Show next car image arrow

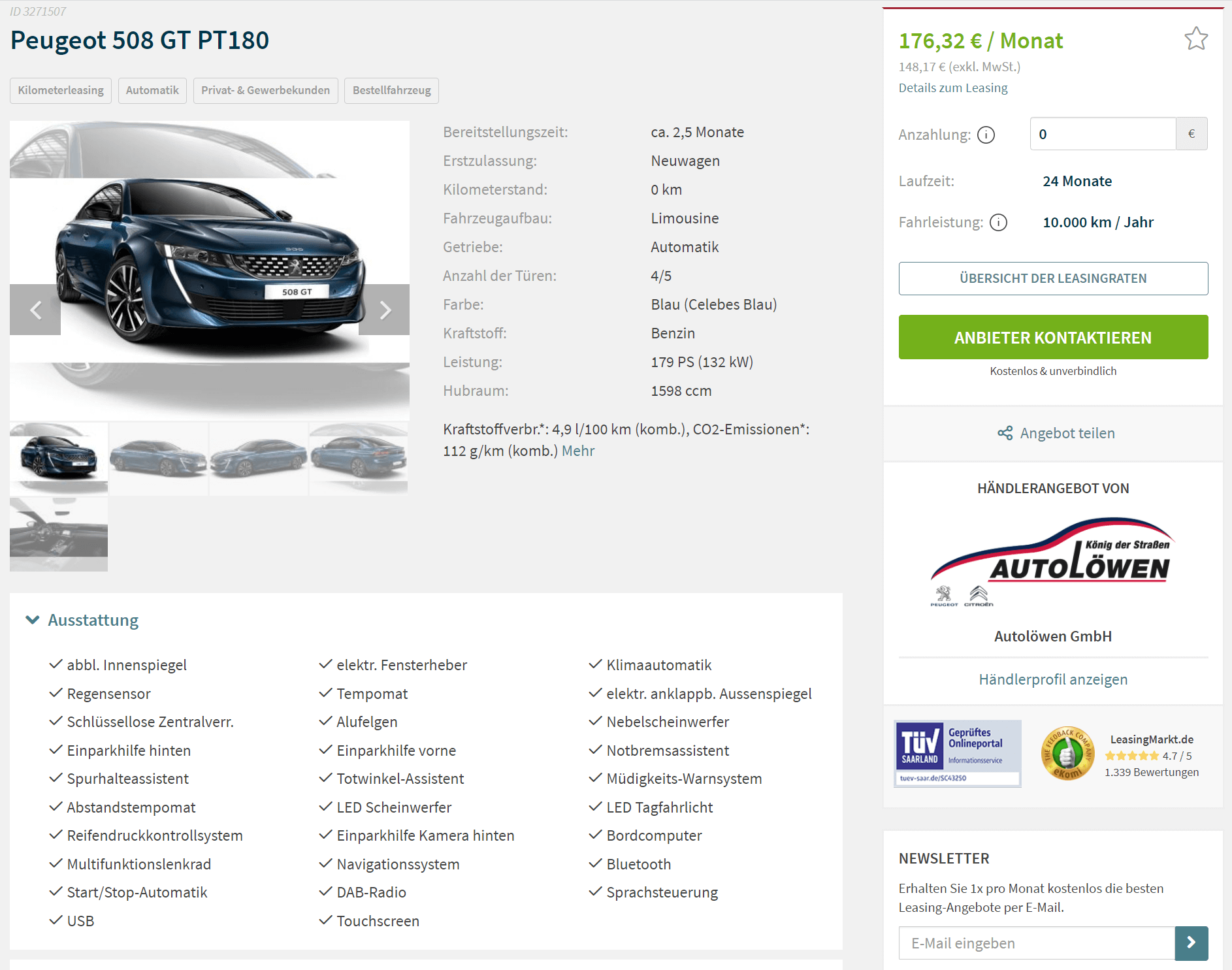385,310
